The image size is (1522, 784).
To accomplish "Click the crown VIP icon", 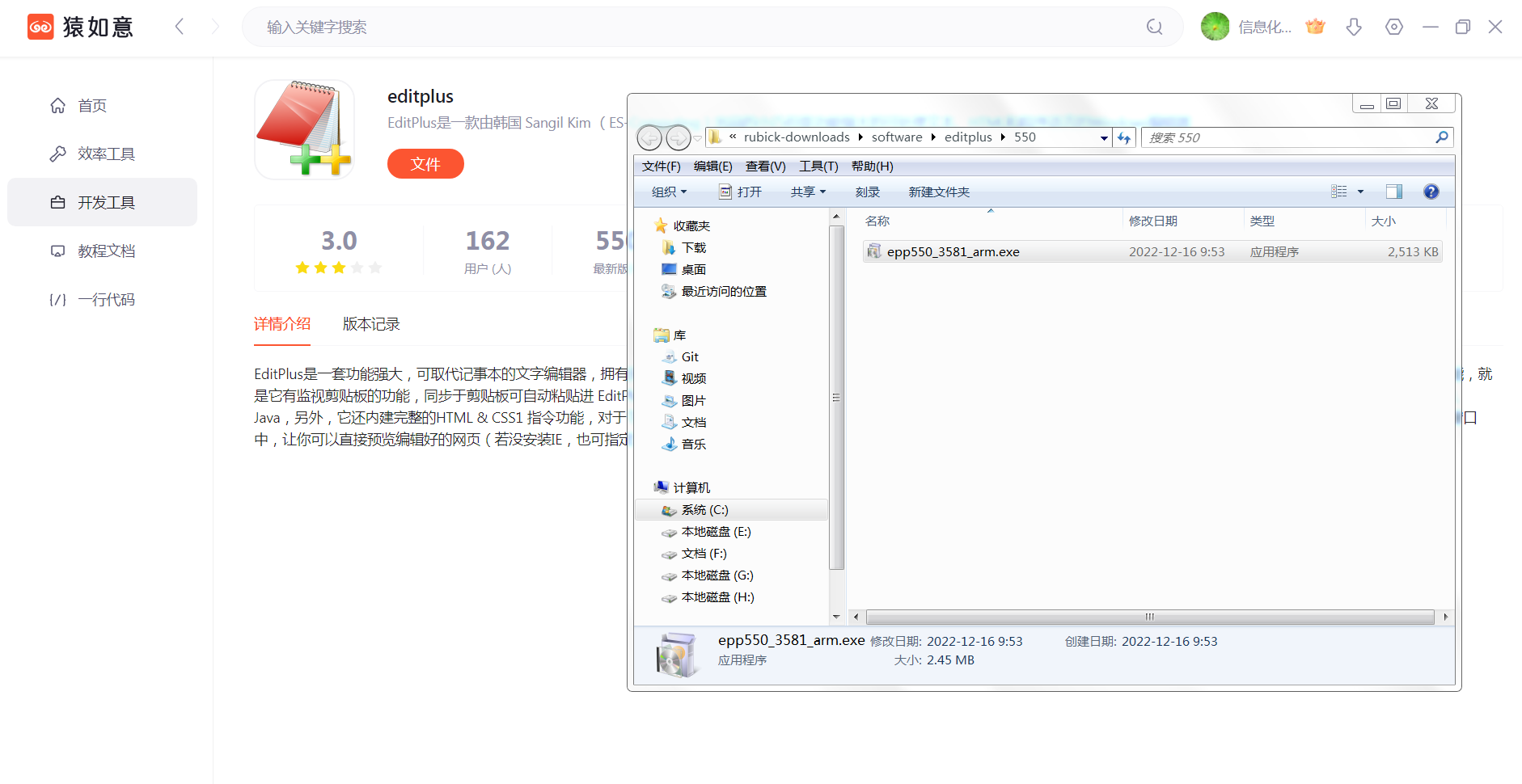I will pos(1316,27).
